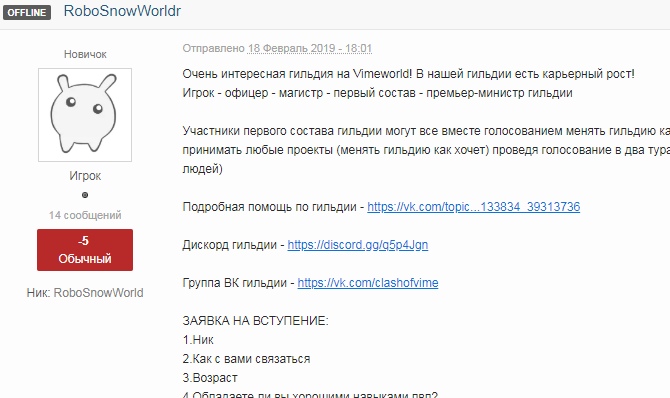The image size is (670, 398).
Task: Click the 3.Возраст application item
Action: 210,378
